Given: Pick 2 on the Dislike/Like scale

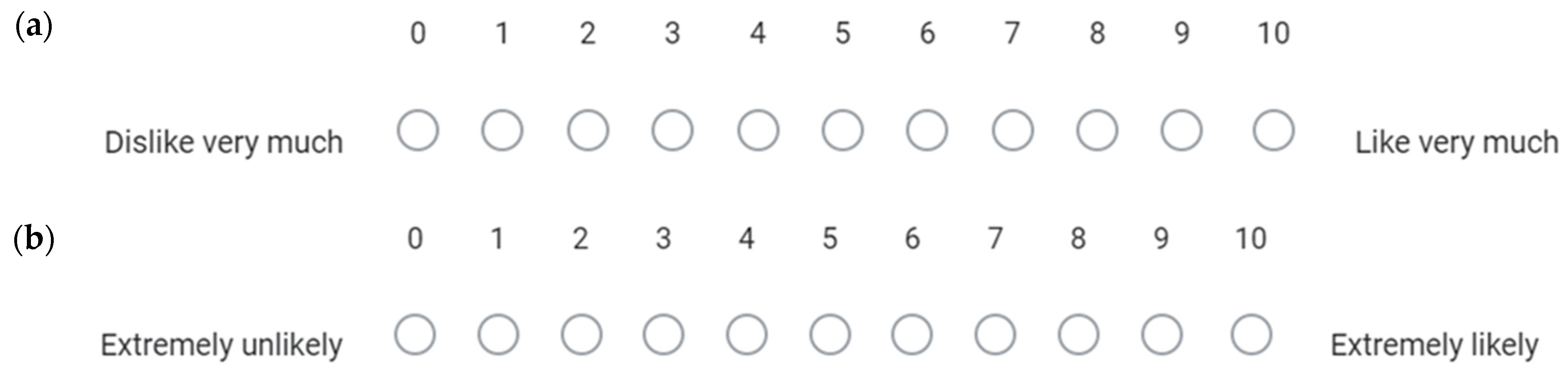Looking at the screenshot, I should (x=587, y=130).
